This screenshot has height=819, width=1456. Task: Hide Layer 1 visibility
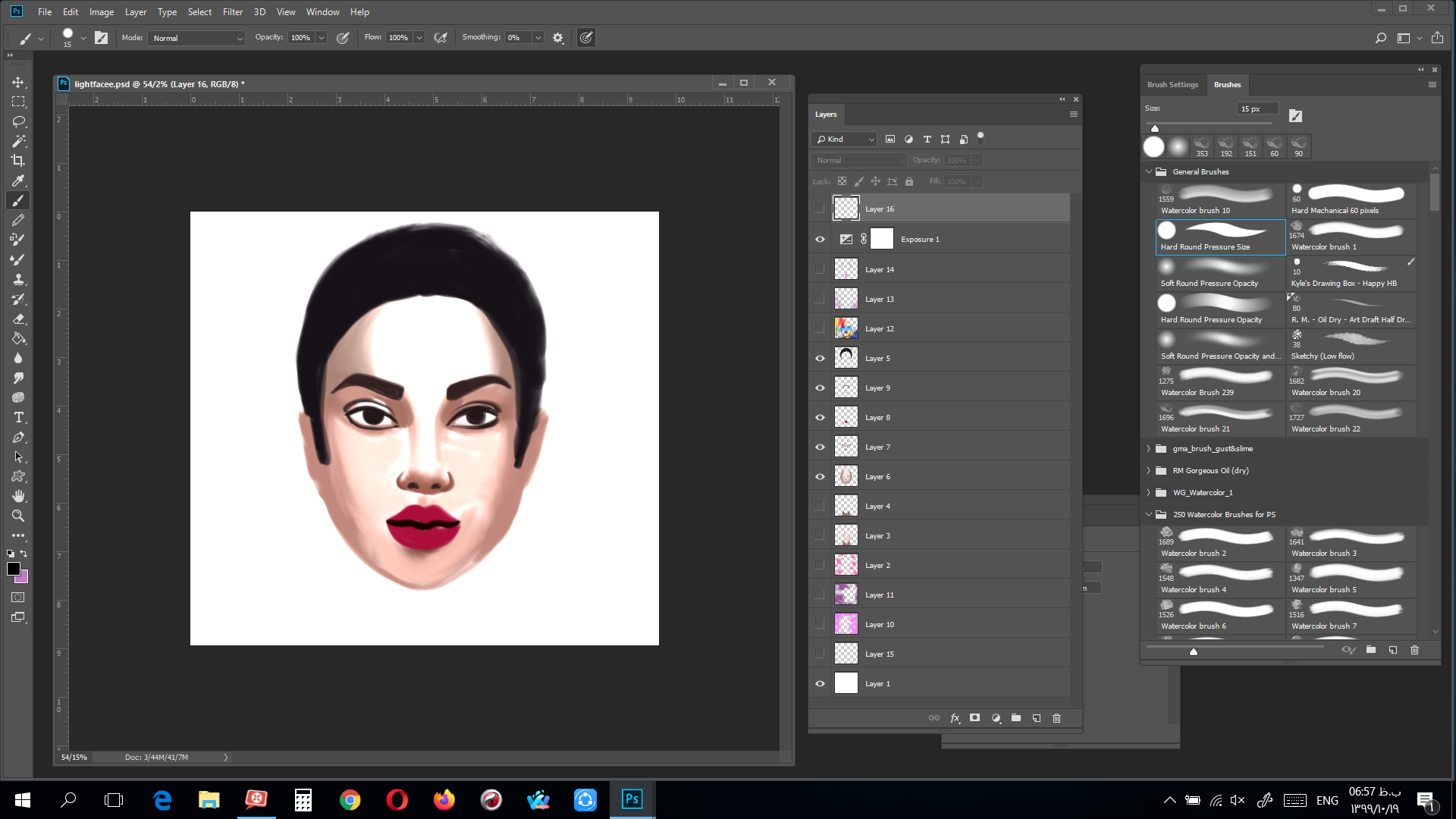click(820, 683)
